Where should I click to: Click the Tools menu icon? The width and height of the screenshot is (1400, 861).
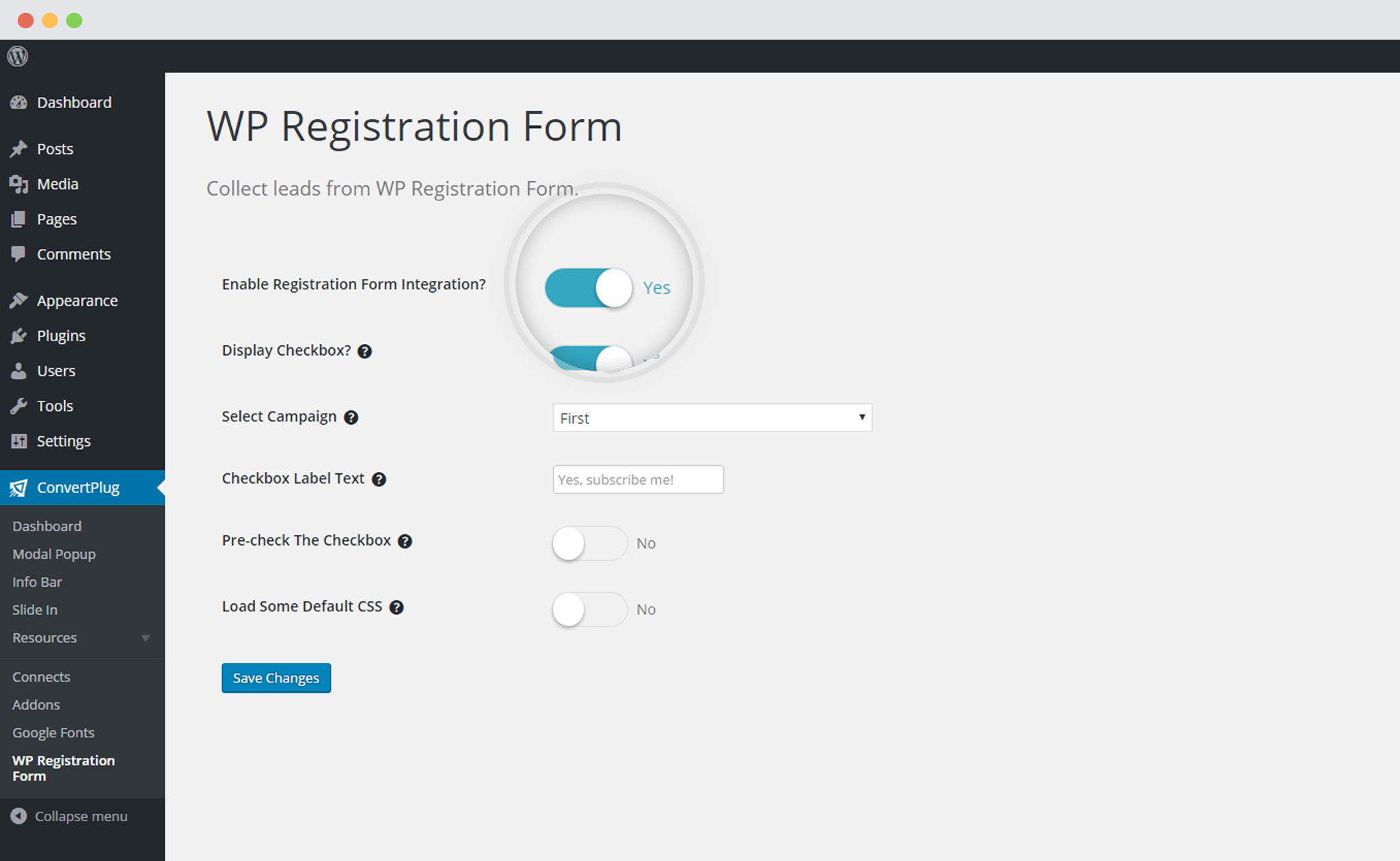pos(19,405)
